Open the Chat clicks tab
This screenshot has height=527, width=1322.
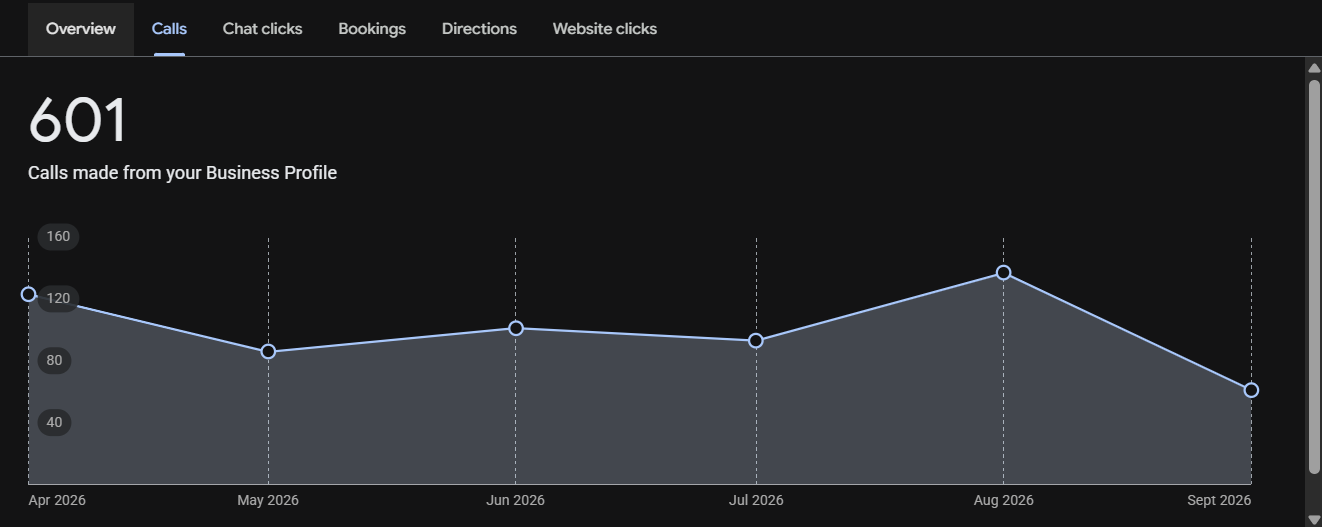[x=262, y=29]
